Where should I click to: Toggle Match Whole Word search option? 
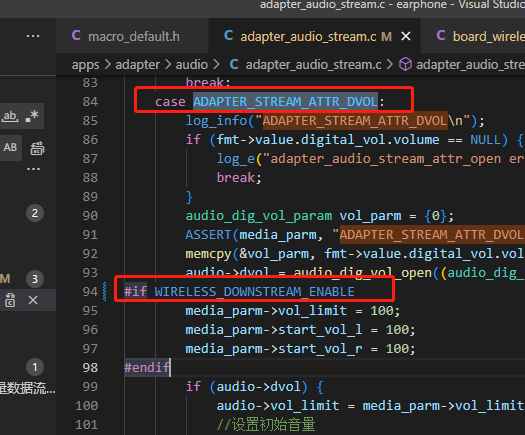pyautogui.click(x=10, y=116)
